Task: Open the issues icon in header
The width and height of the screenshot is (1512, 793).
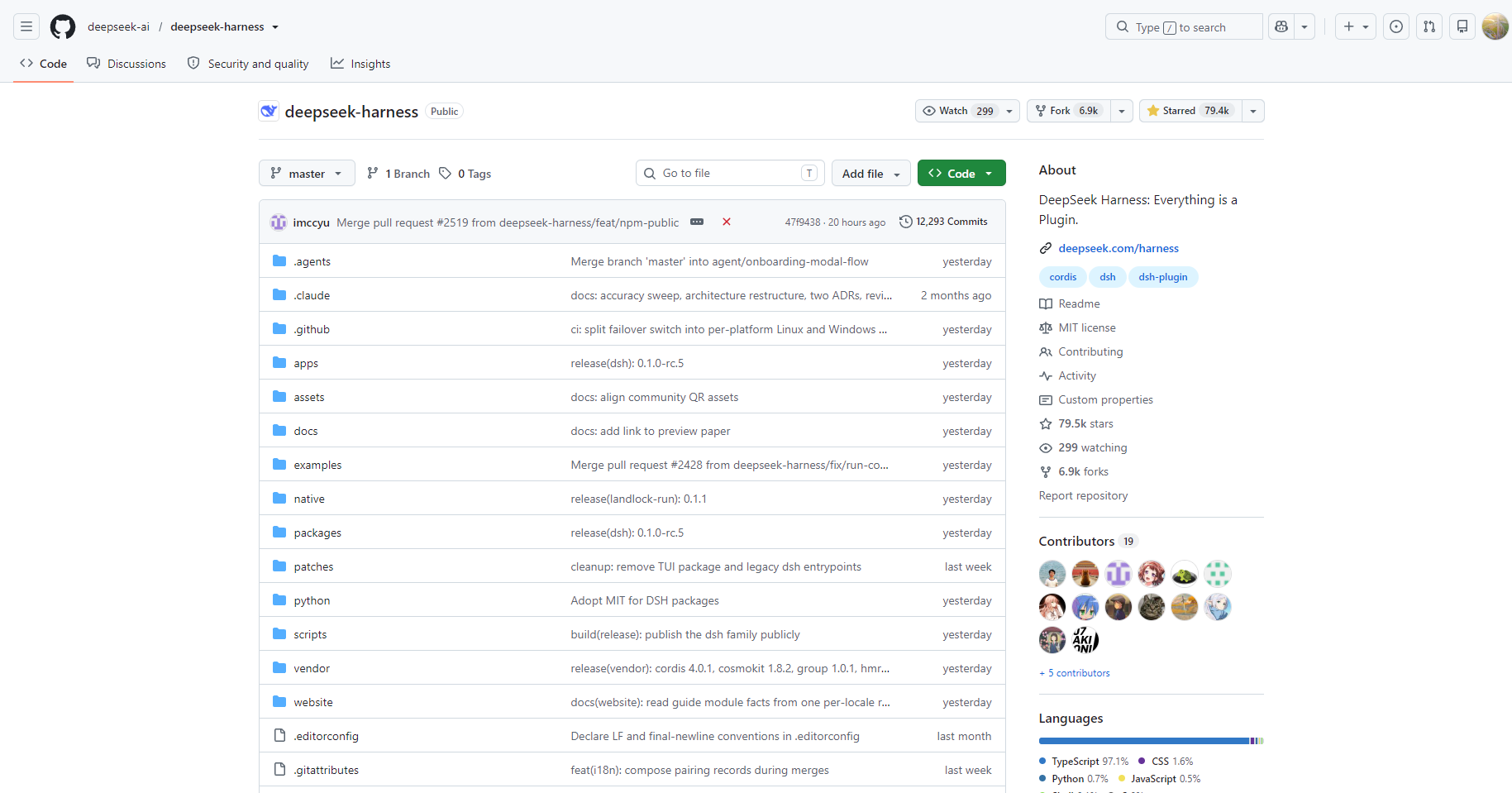Action: point(1396,26)
